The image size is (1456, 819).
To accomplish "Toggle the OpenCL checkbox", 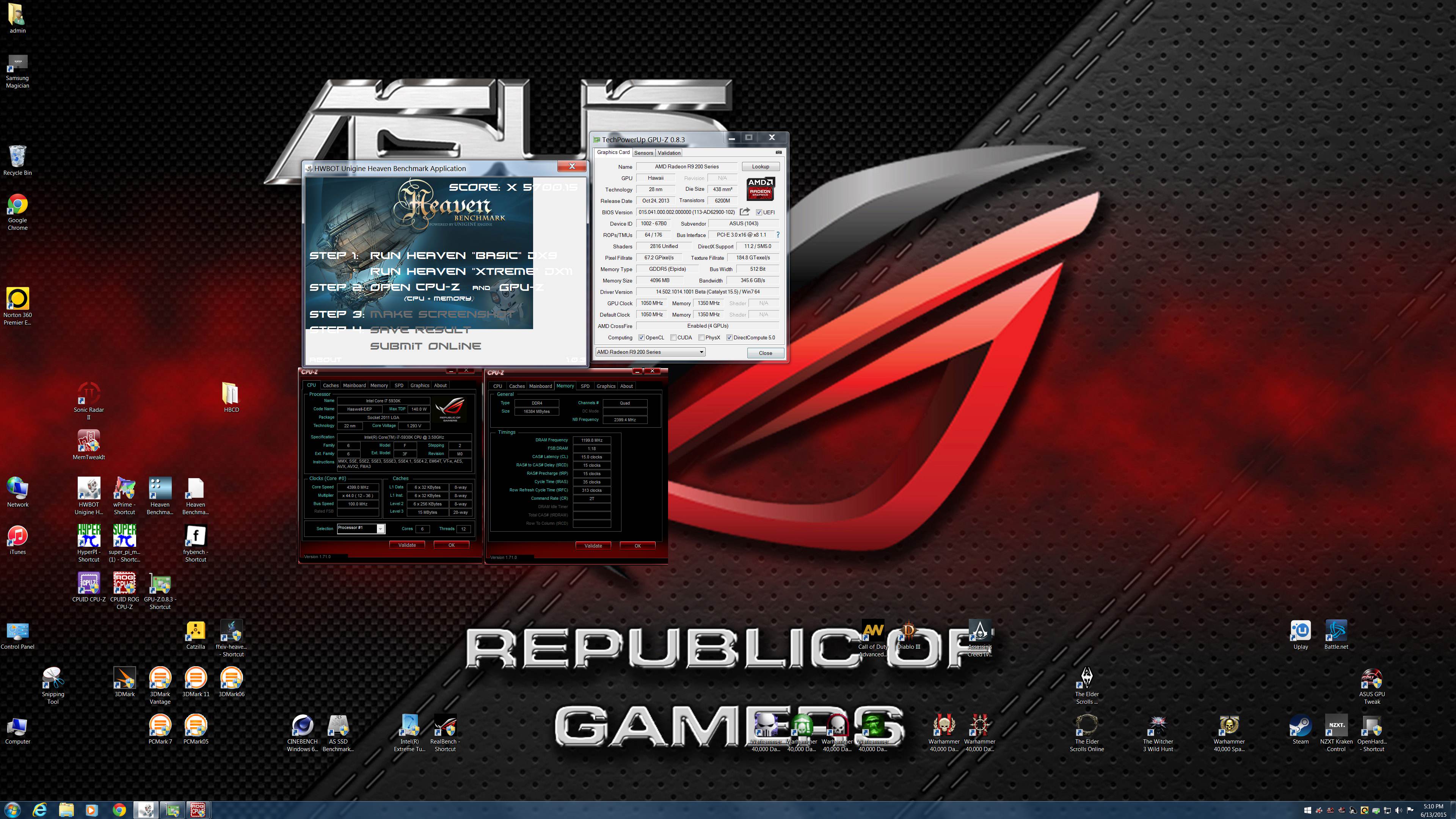I will tap(642, 337).
